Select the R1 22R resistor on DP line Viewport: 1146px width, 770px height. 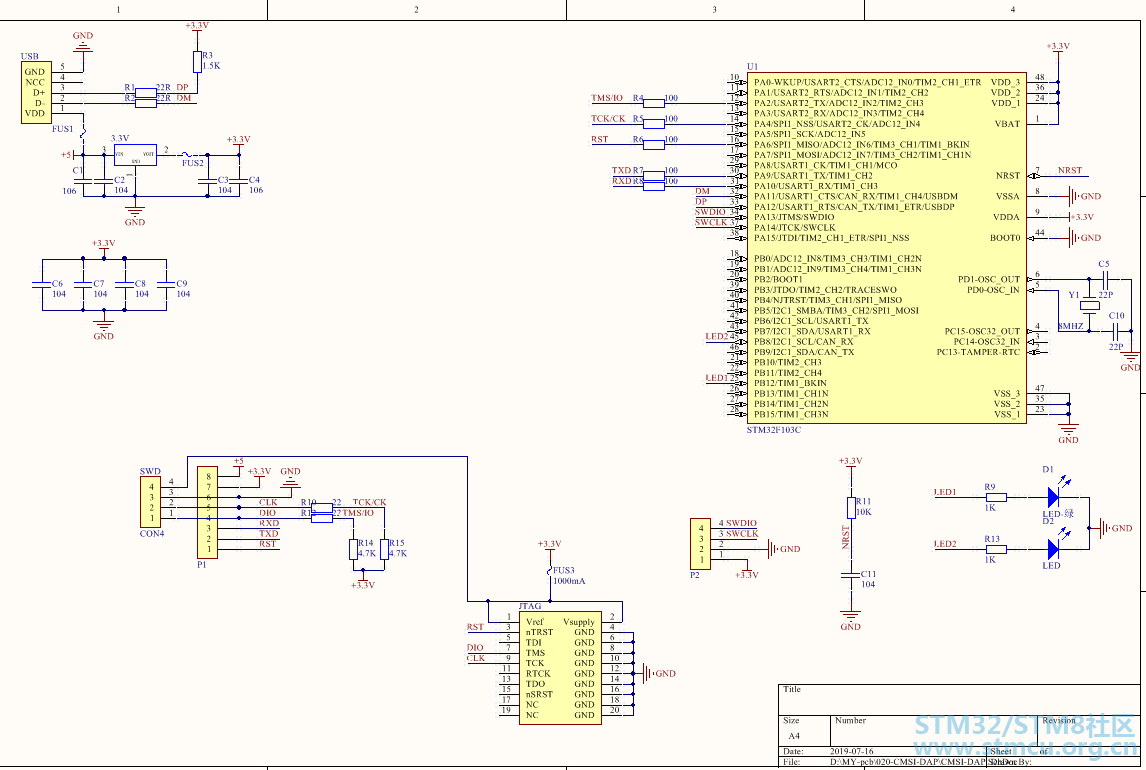(146, 93)
